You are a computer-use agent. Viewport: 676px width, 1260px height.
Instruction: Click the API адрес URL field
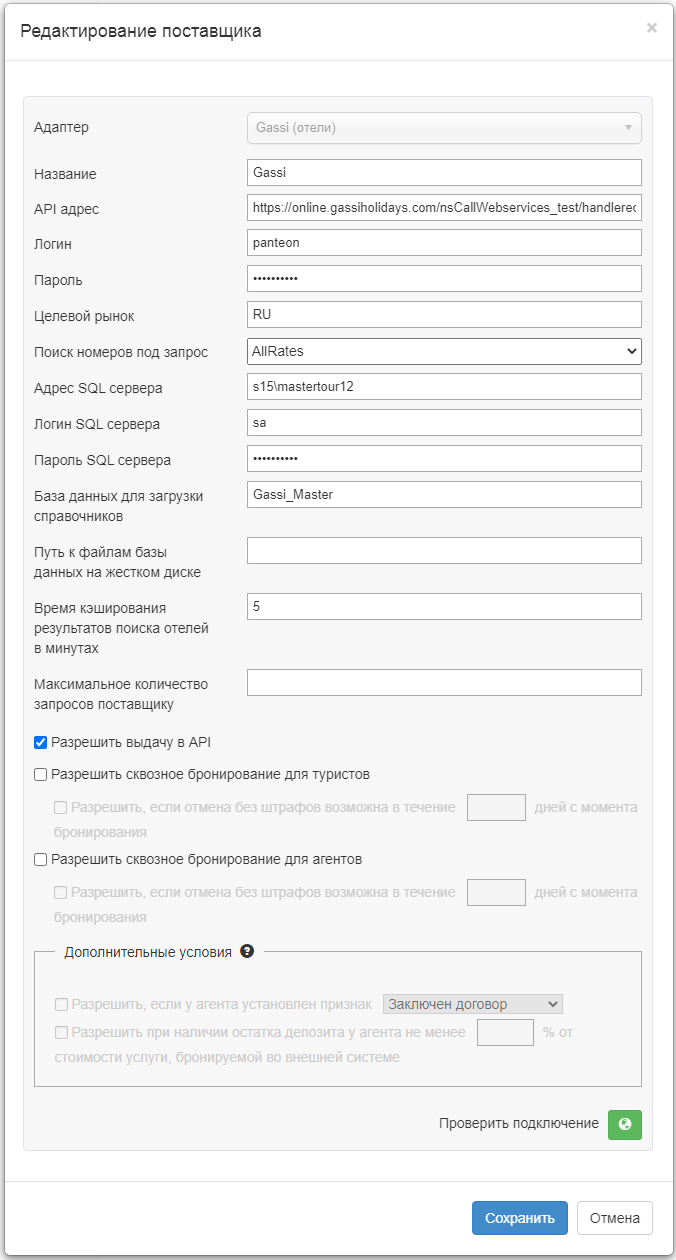point(444,208)
